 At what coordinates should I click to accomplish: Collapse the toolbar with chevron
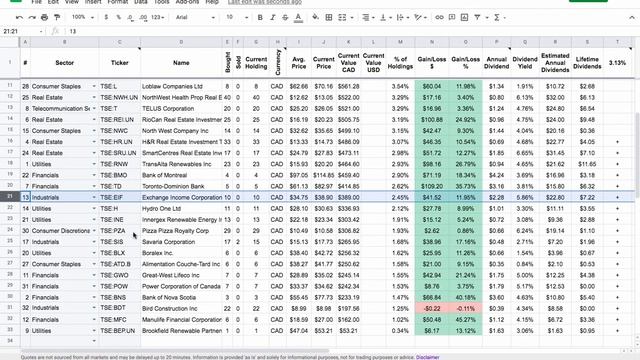[632, 18]
